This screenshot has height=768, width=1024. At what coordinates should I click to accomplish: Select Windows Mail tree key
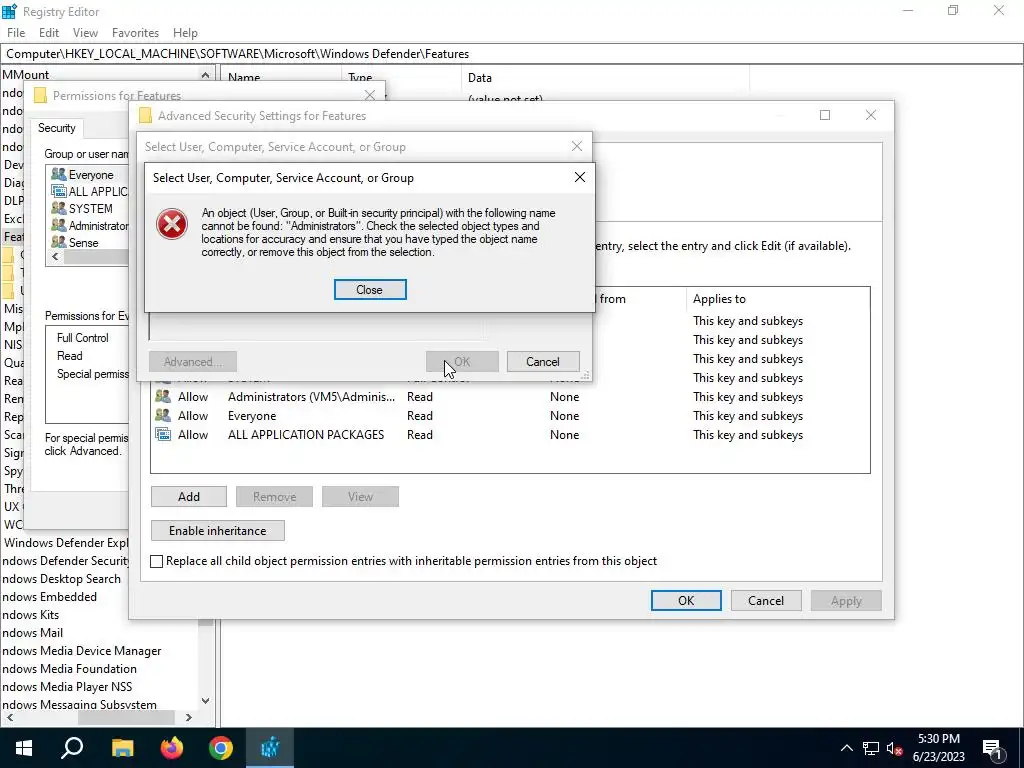(x=32, y=632)
